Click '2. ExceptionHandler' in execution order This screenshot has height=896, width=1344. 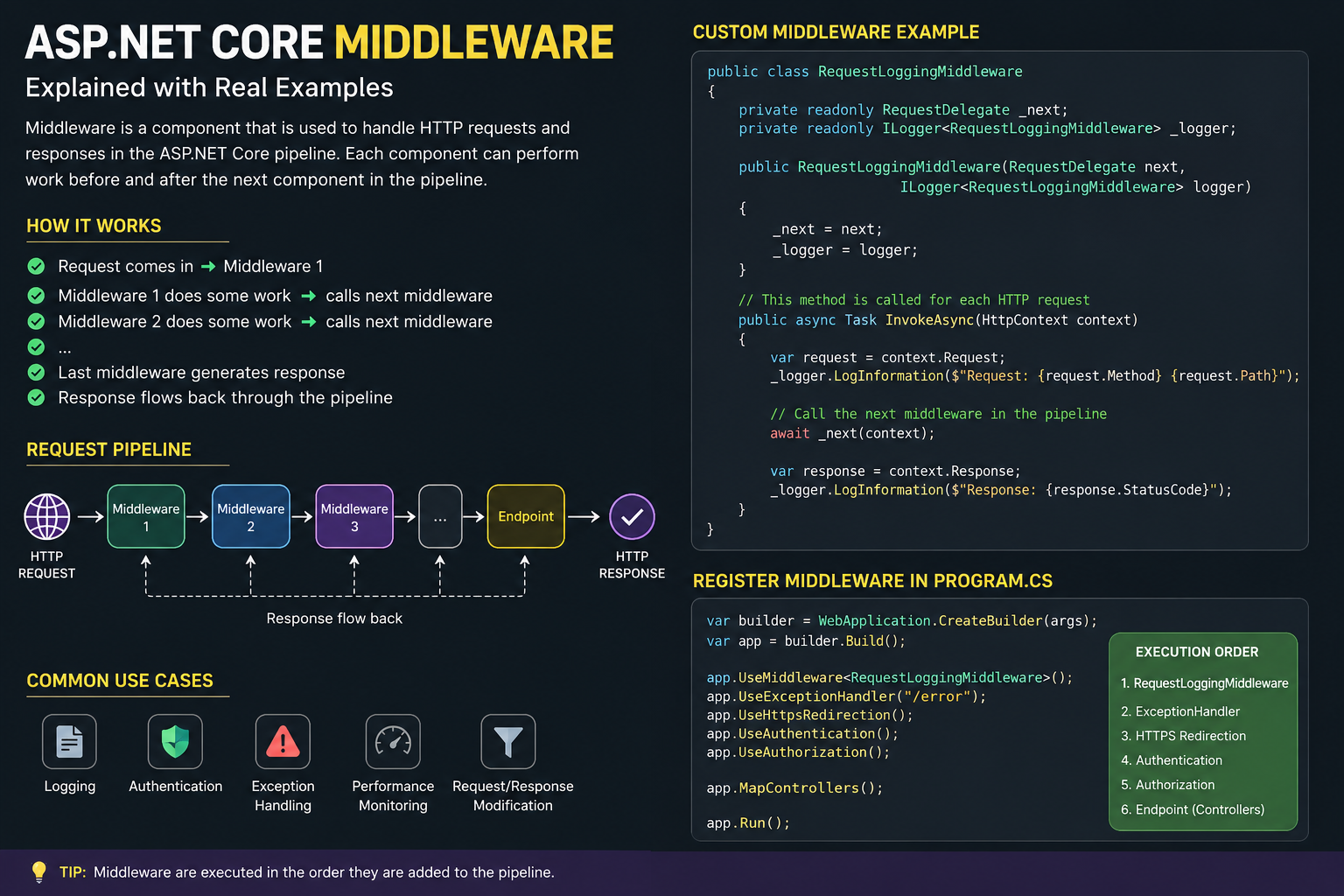[x=1180, y=711]
